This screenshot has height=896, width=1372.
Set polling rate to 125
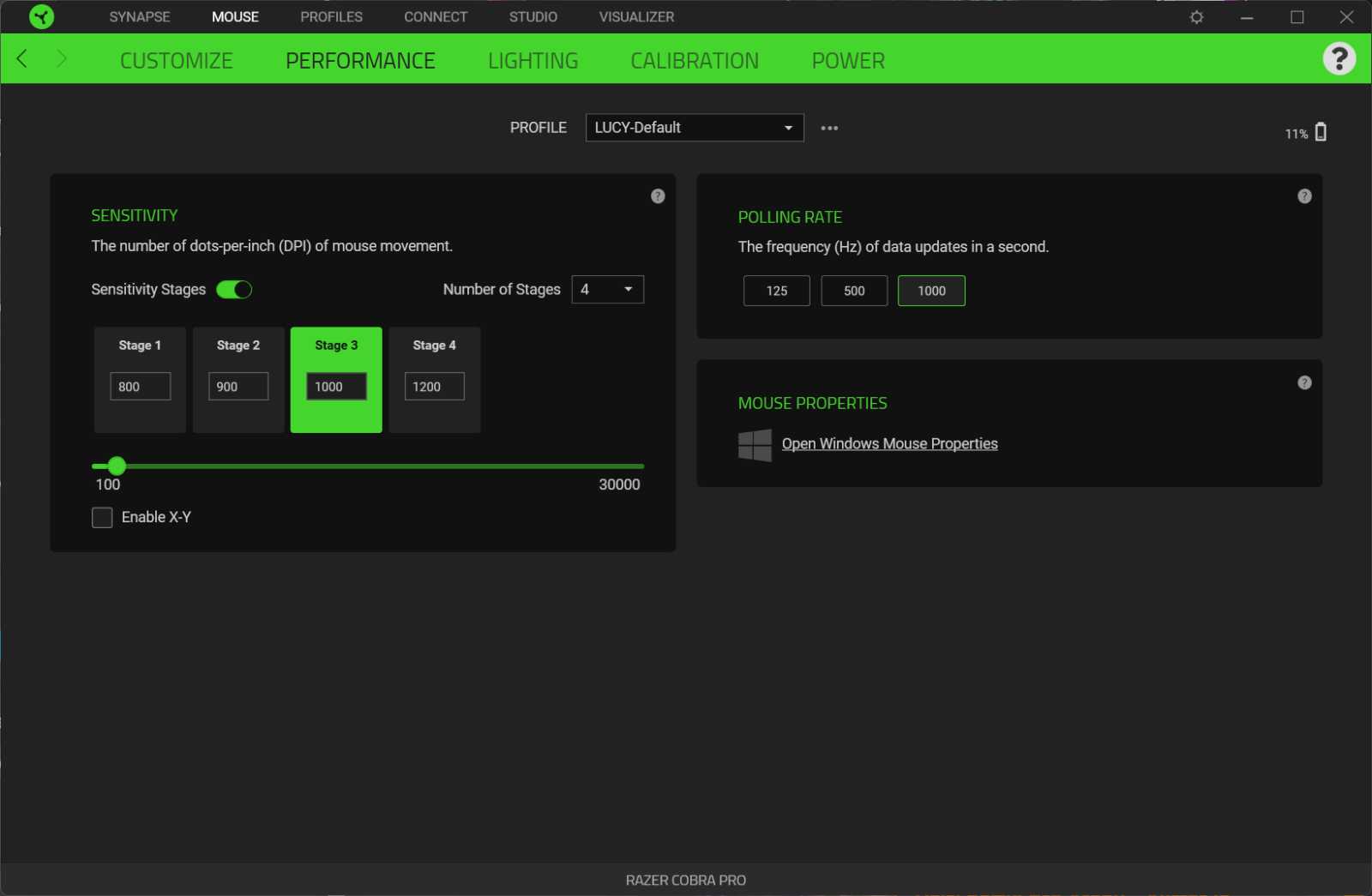tap(776, 291)
